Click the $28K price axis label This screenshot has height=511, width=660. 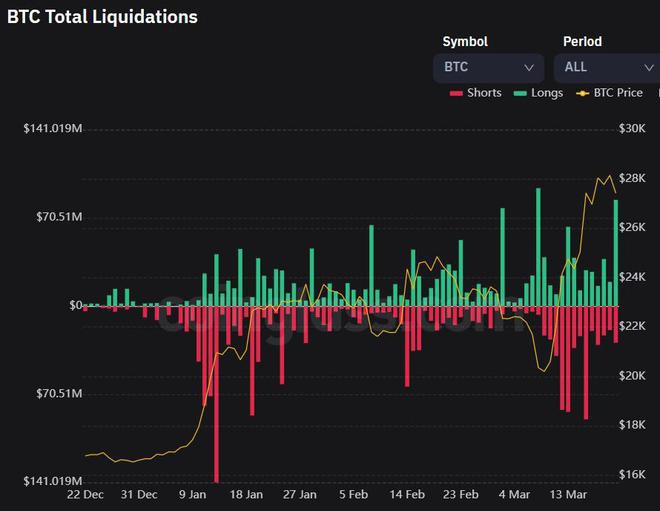pos(633,178)
